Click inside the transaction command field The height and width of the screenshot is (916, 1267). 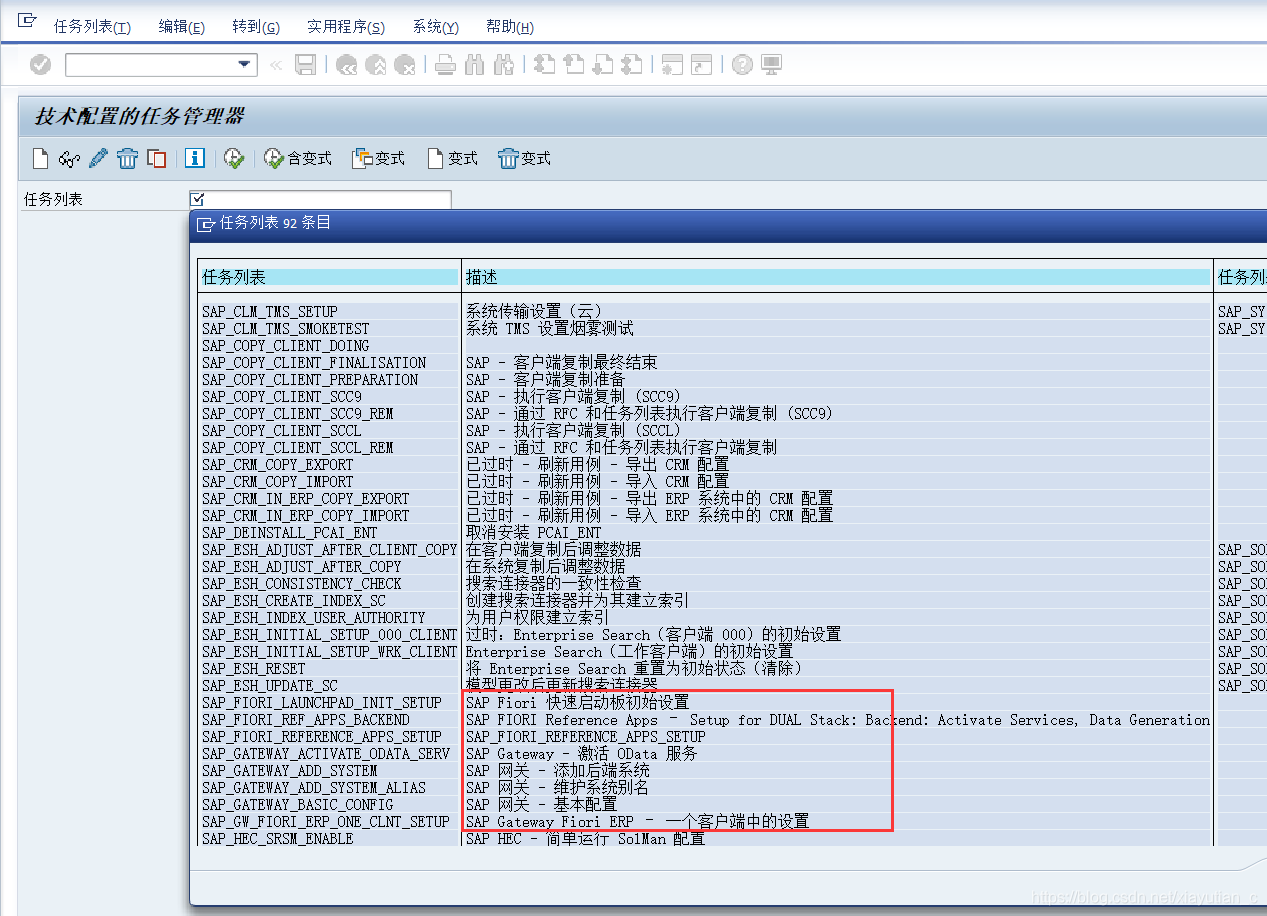(150, 65)
